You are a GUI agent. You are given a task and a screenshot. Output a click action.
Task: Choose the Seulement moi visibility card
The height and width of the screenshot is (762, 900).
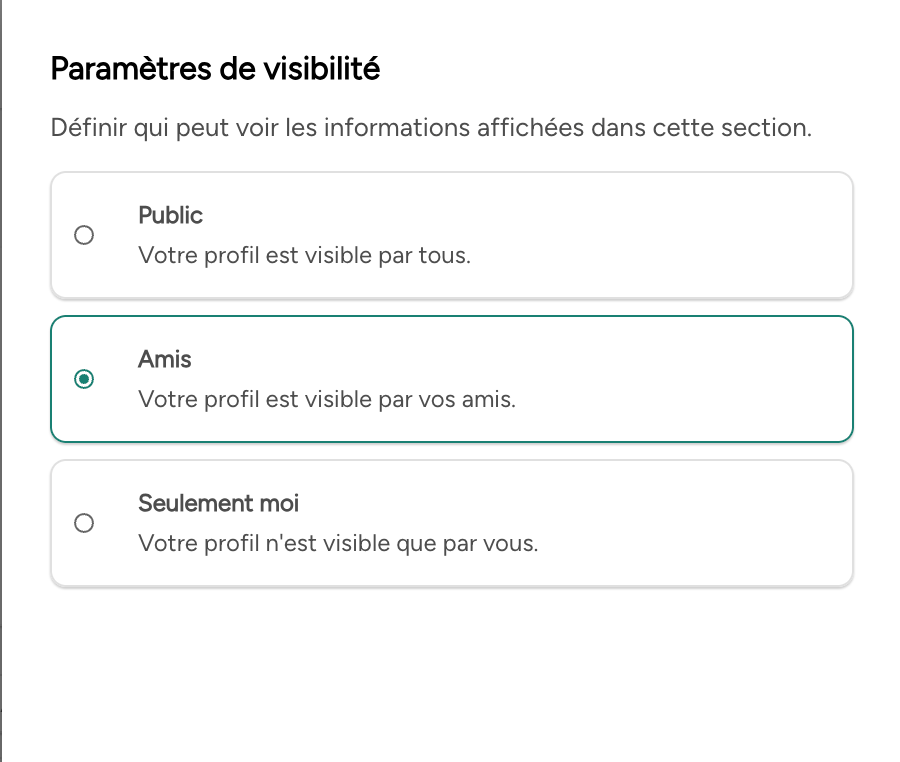600,523
